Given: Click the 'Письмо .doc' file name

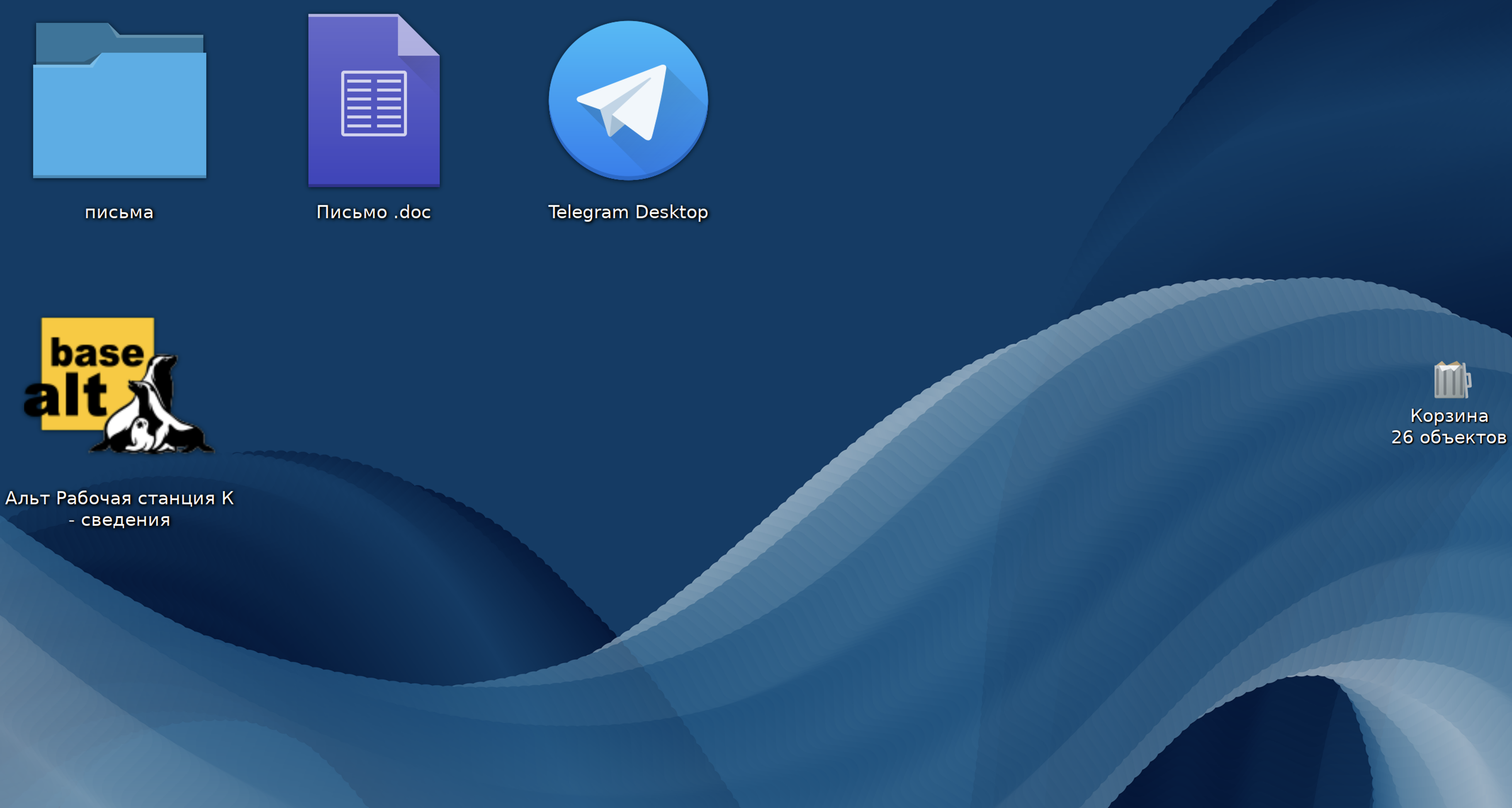Looking at the screenshot, I should (x=374, y=212).
